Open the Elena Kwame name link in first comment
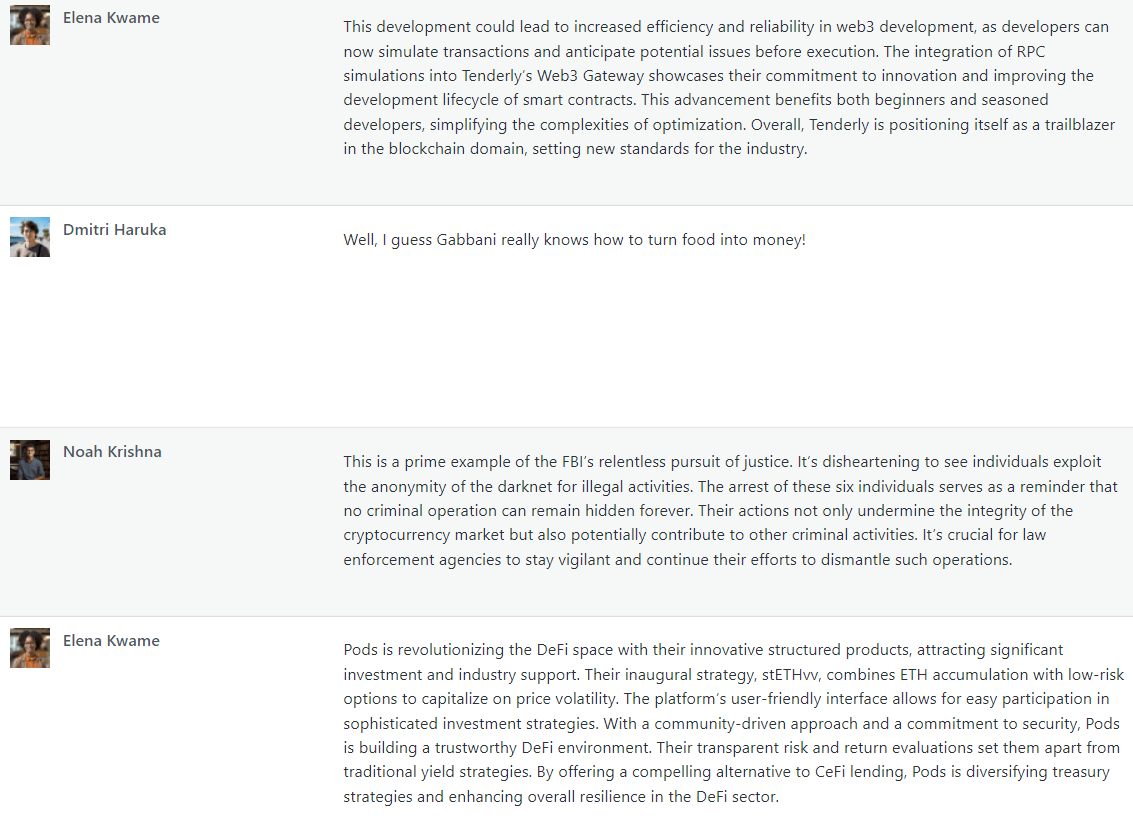This screenshot has height=839, width=1133. (x=111, y=18)
